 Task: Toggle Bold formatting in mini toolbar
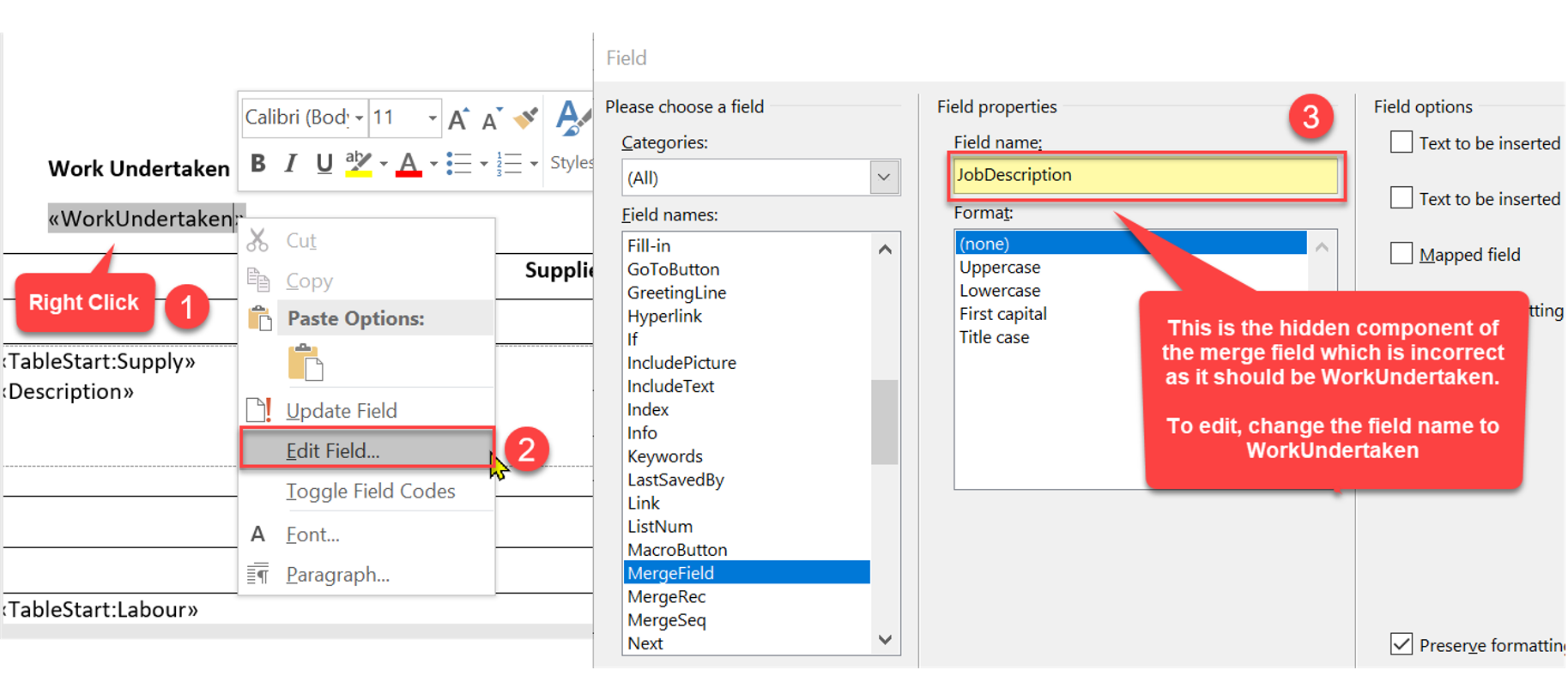[257, 163]
